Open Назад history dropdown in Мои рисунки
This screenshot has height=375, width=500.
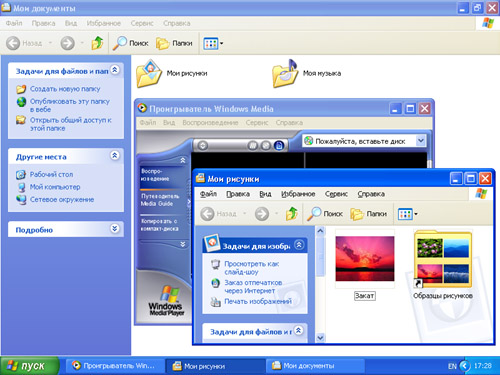(x=245, y=213)
